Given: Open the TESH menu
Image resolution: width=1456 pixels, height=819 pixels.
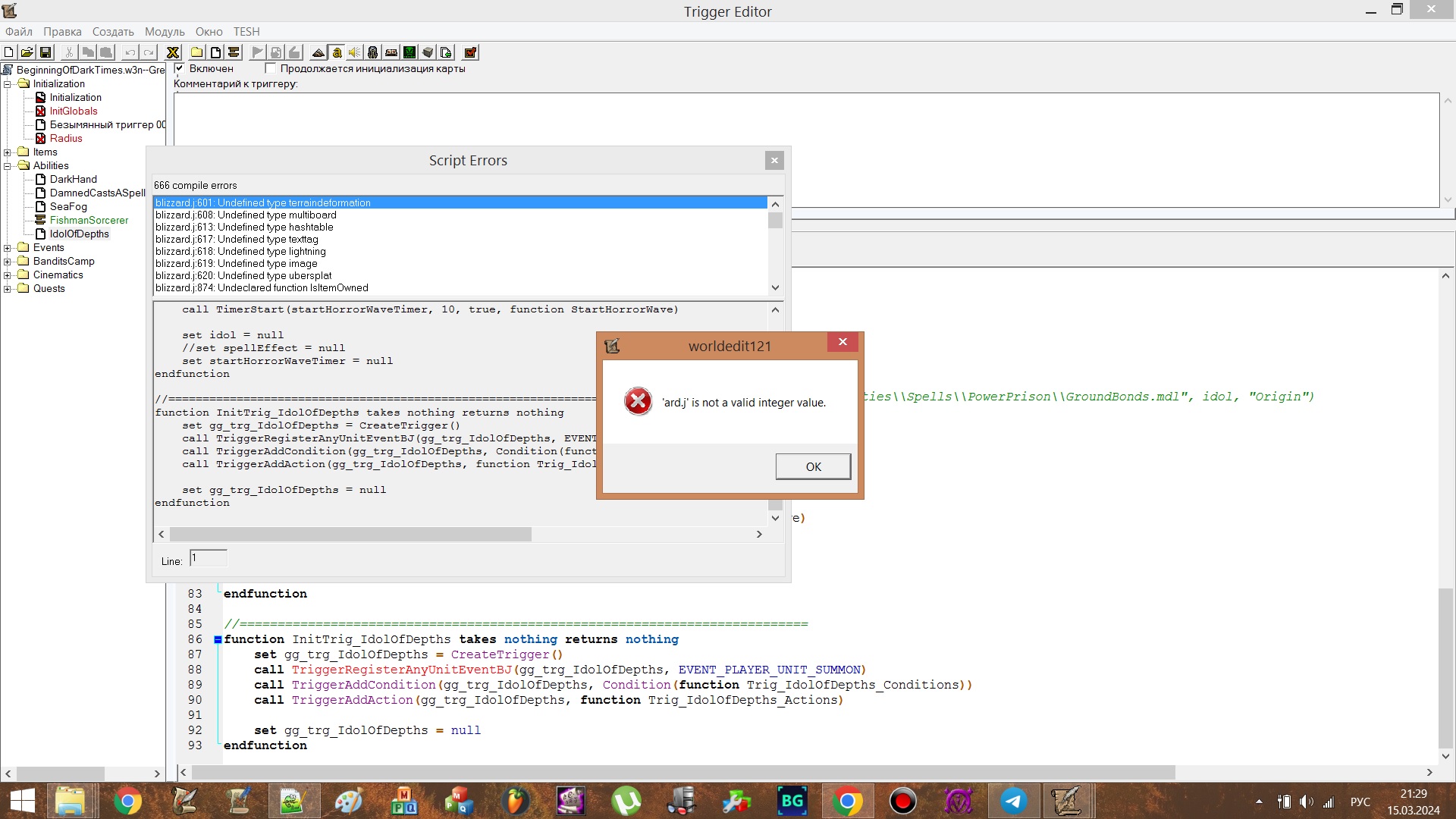Looking at the screenshot, I should [x=246, y=32].
